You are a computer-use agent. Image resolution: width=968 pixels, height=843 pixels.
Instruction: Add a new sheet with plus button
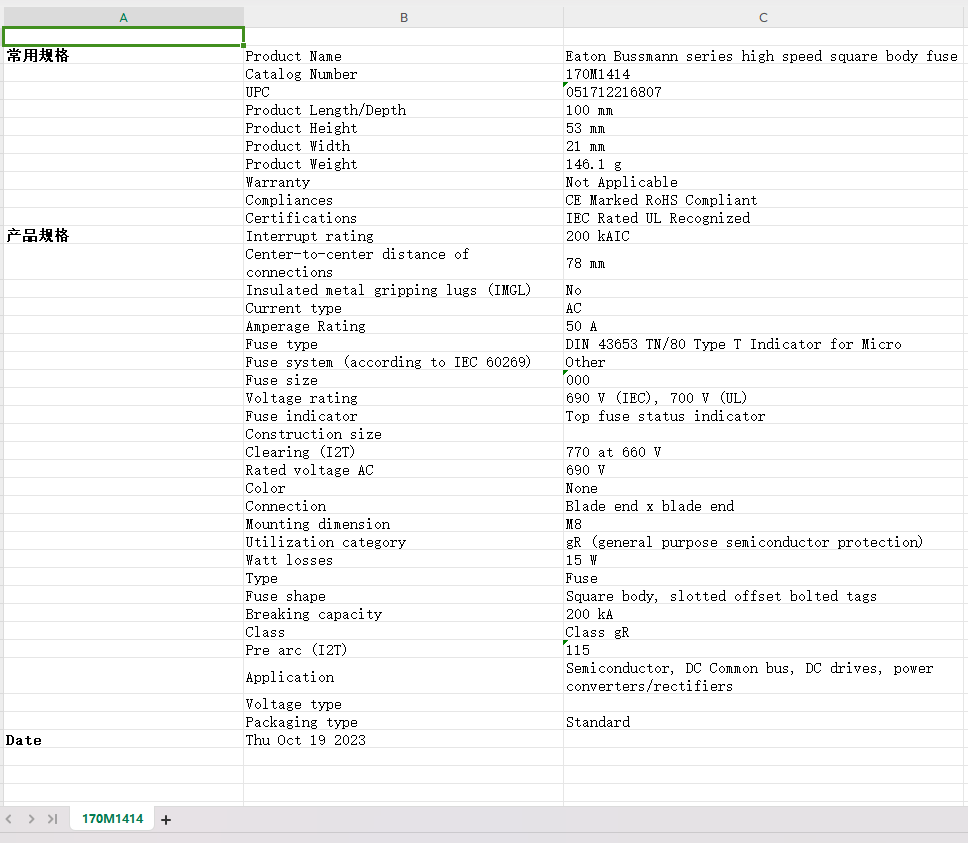click(x=165, y=820)
